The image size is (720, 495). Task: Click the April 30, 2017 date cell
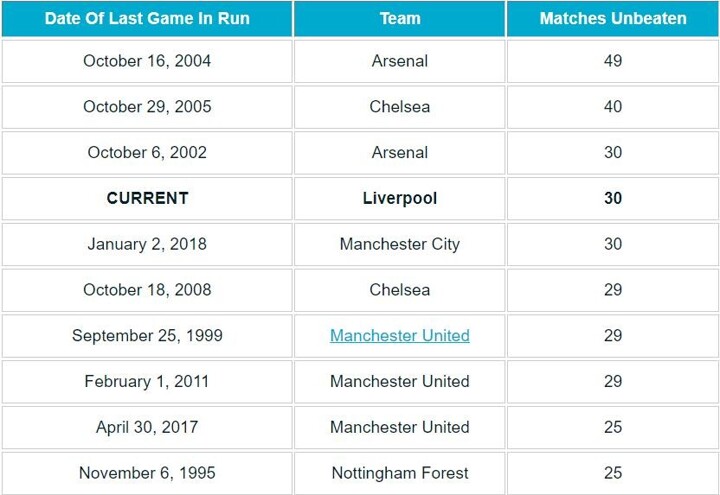click(x=147, y=427)
